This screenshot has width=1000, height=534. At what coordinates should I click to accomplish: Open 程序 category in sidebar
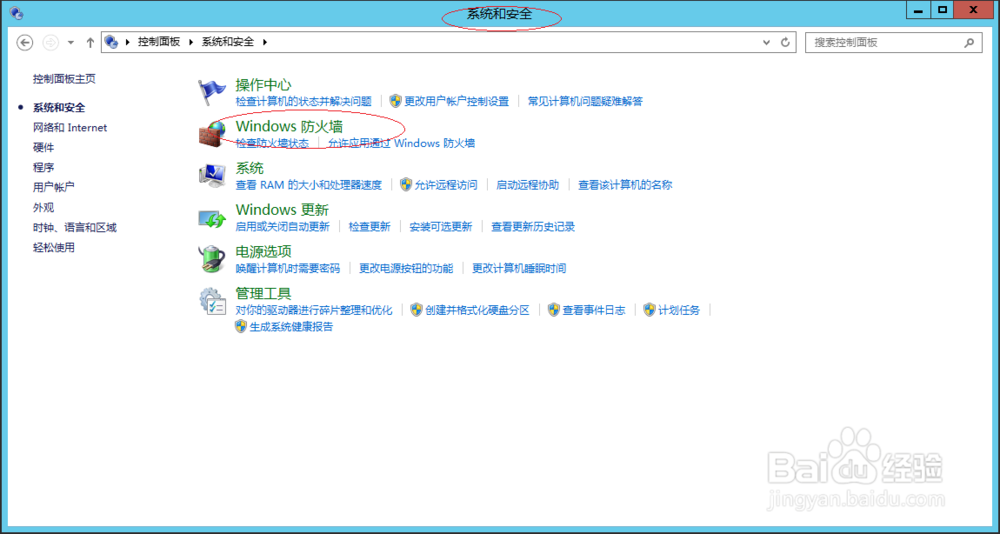click(x=43, y=167)
